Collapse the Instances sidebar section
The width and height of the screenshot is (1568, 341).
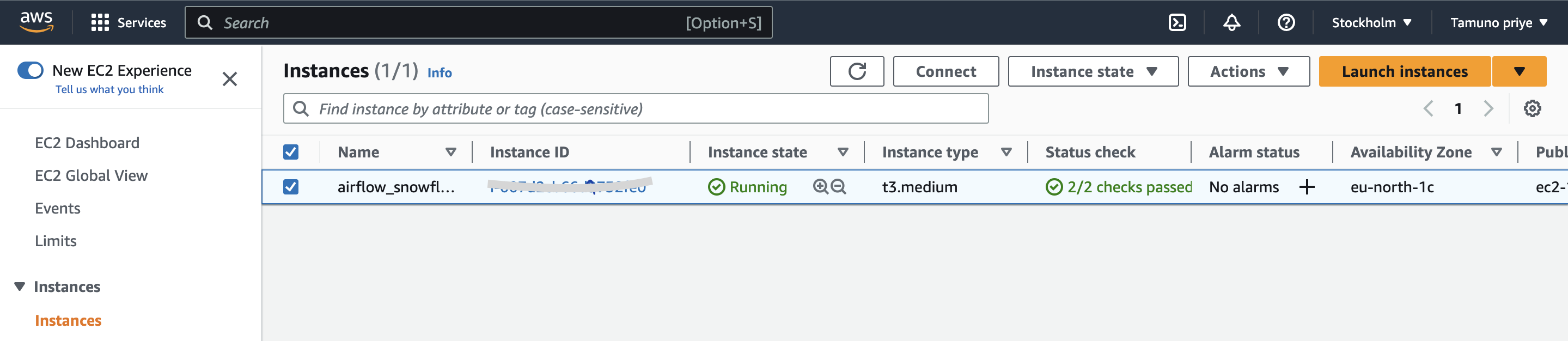tap(20, 286)
